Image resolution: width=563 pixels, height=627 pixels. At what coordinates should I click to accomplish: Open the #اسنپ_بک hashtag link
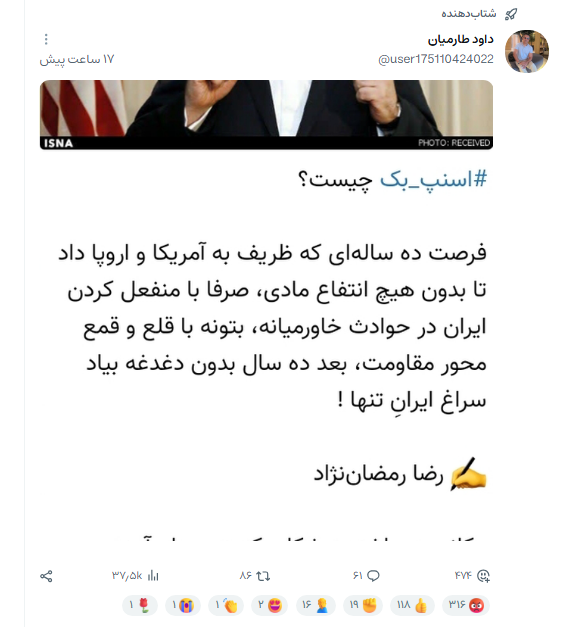point(433,180)
